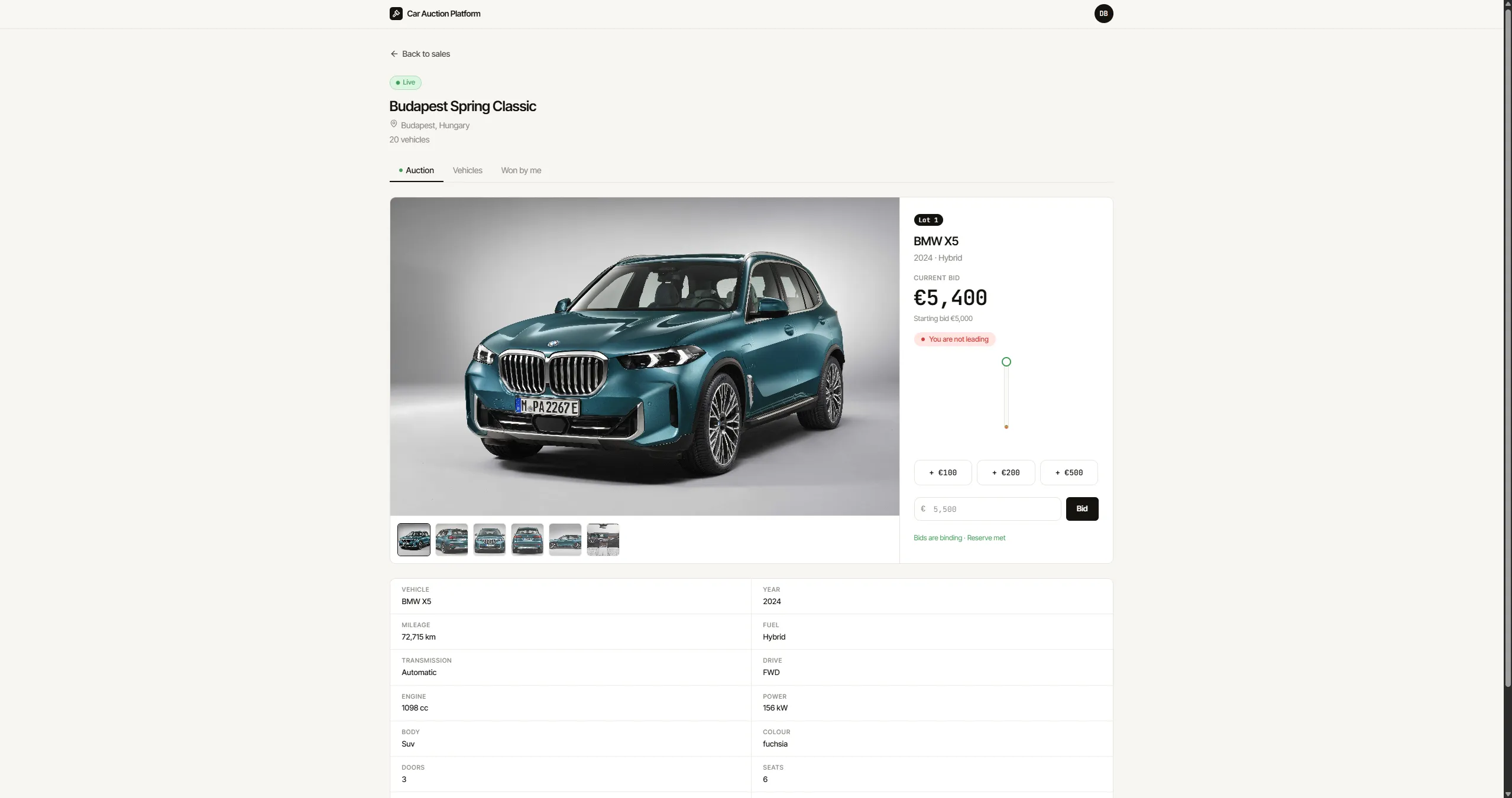Click the Car Auction Platform gavel logo
Viewport: 1512px width, 798px height.
[x=396, y=14]
